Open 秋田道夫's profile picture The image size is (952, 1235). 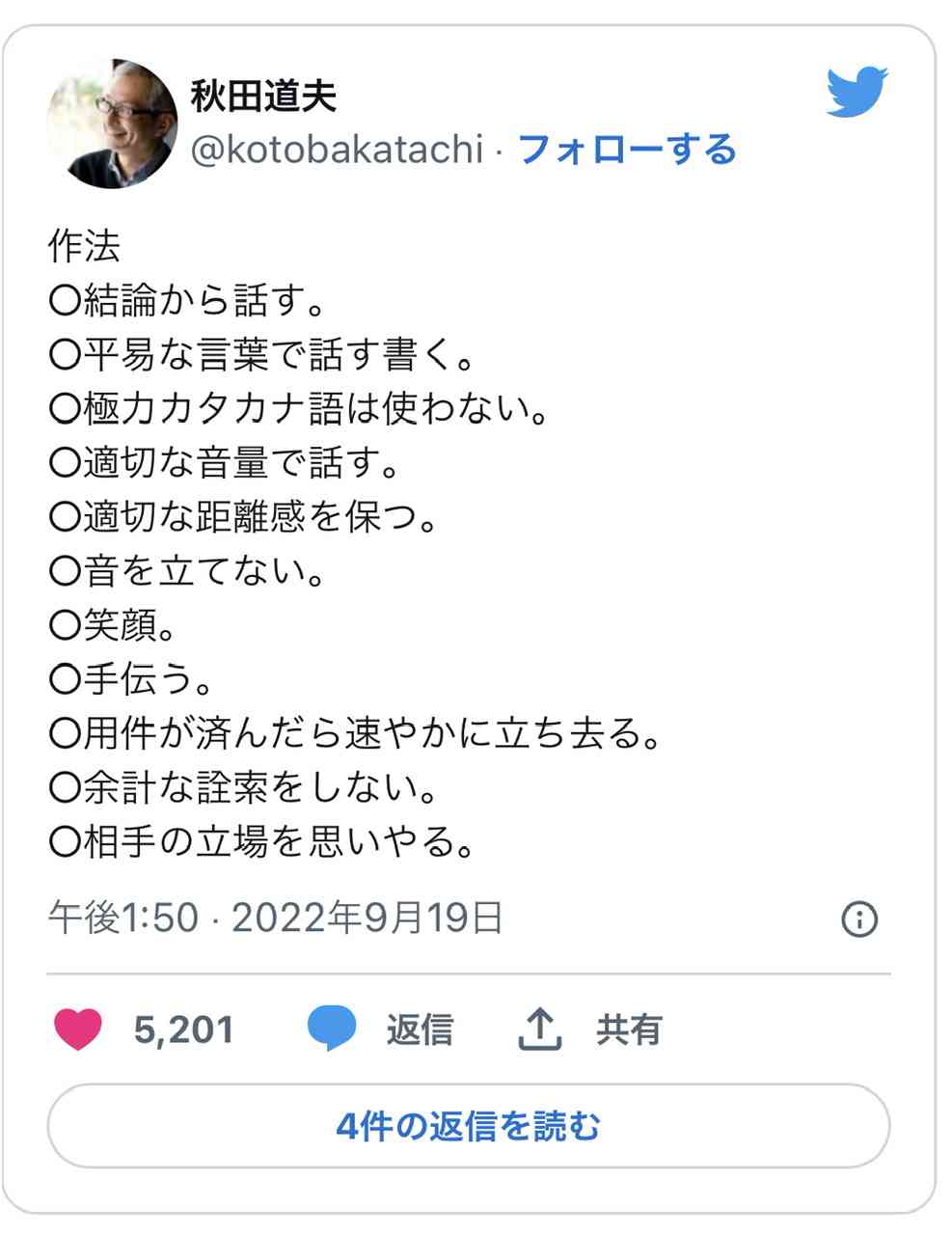point(112,123)
